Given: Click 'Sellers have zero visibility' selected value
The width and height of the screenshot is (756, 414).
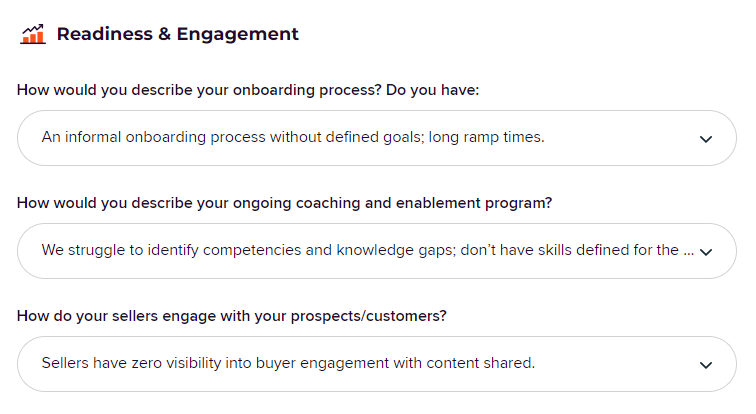Looking at the screenshot, I should [288, 363].
